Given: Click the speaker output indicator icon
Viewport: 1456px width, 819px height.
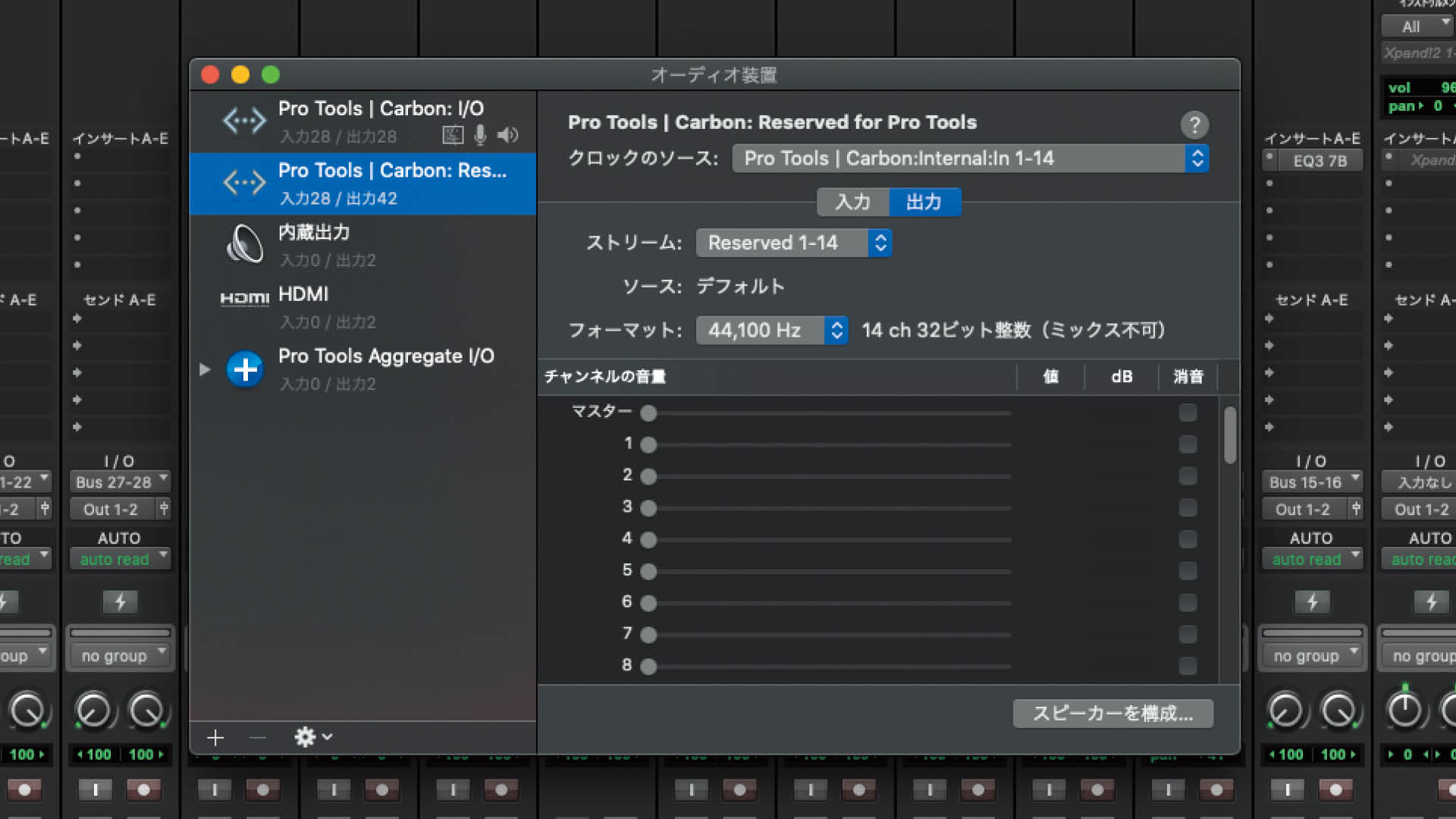Looking at the screenshot, I should [507, 136].
